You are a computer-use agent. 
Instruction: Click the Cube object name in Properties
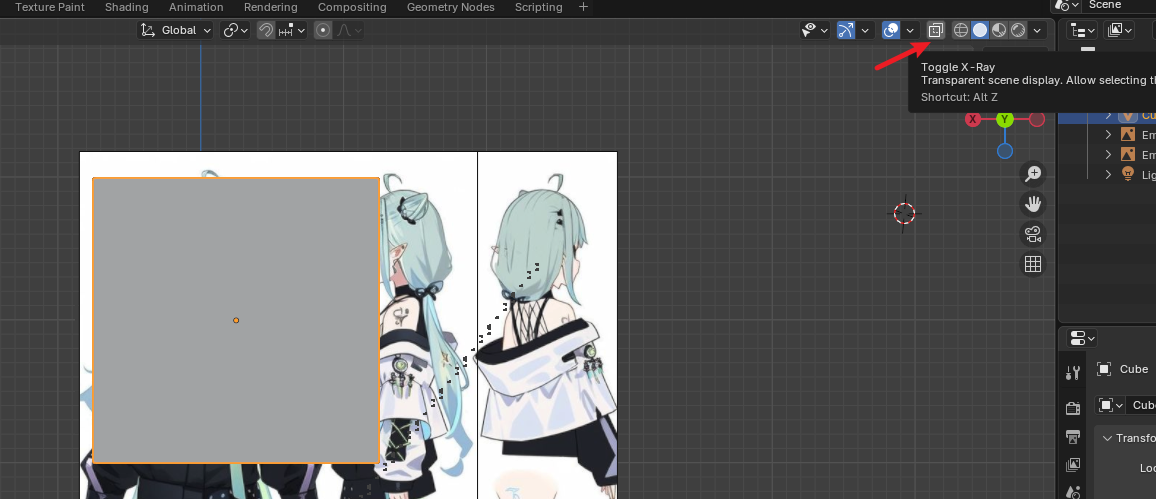pos(1134,369)
